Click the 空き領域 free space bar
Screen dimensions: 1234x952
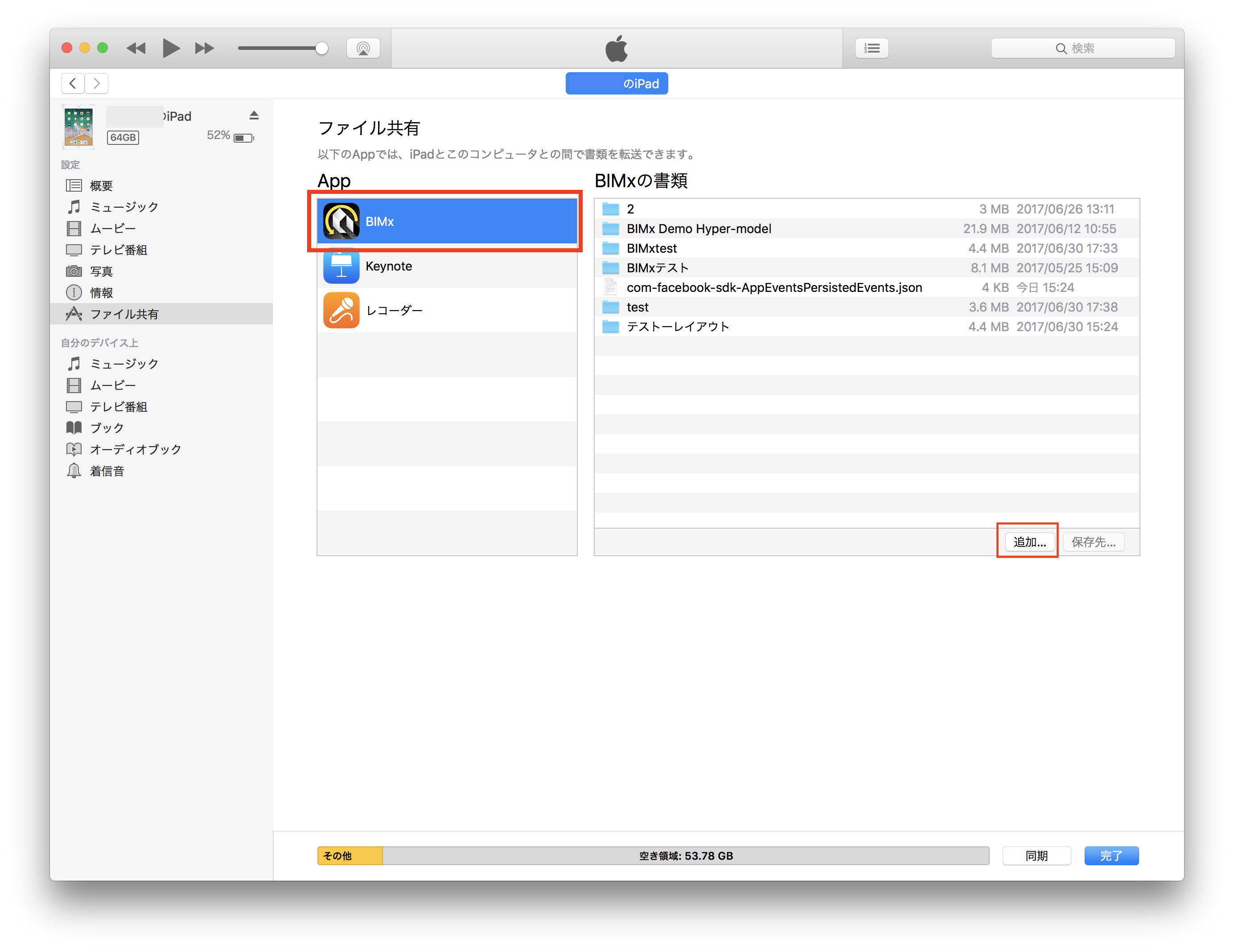[x=685, y=855]
